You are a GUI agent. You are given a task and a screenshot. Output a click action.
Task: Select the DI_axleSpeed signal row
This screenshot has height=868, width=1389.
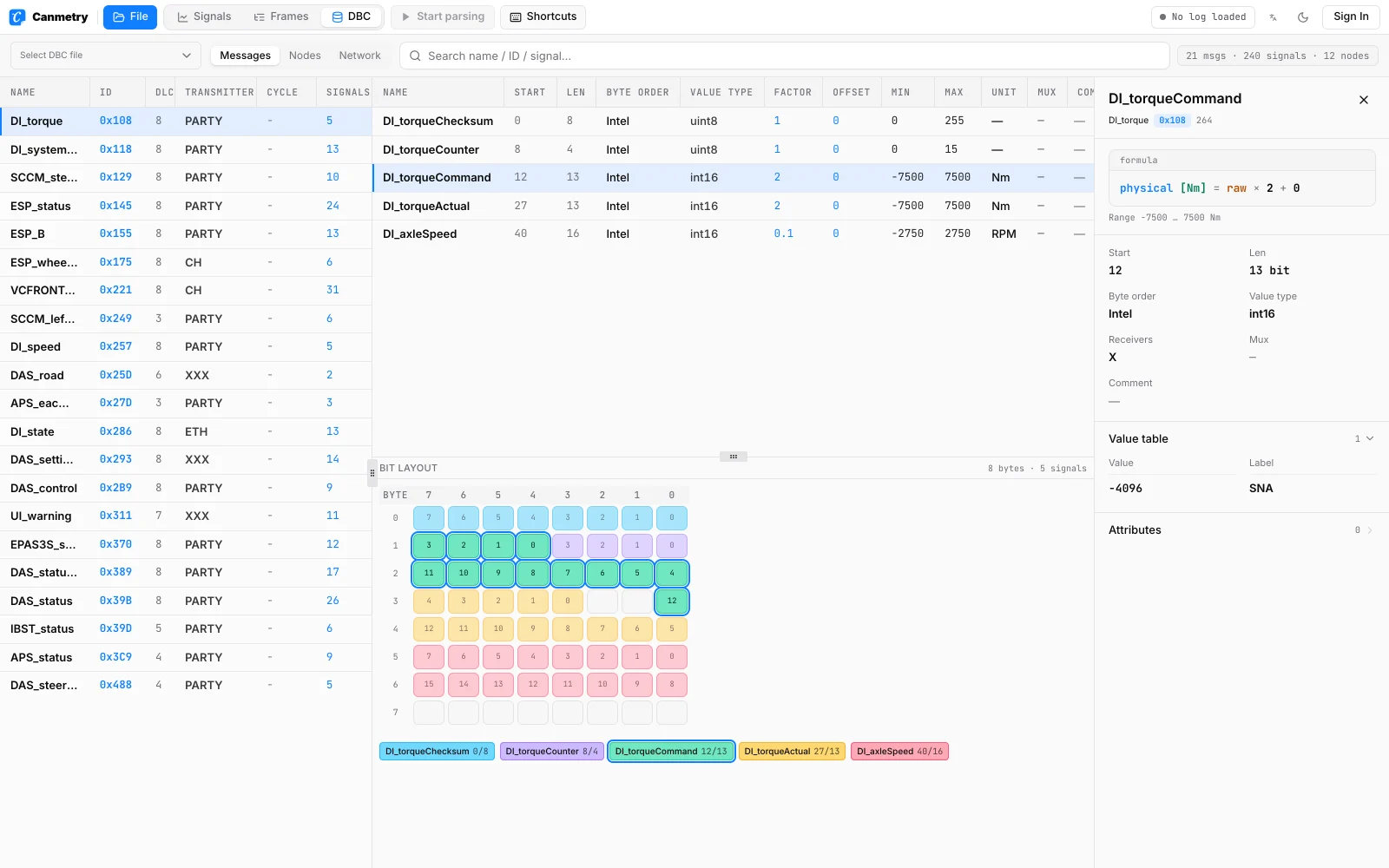click(734, 233)
